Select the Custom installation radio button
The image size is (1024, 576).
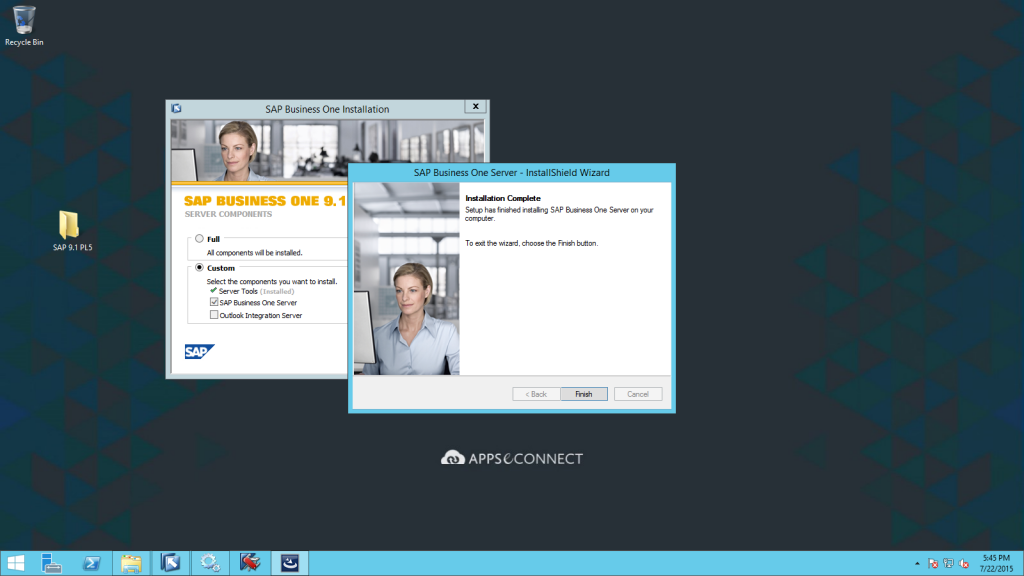pyautogui.click(x=199, y=268)
